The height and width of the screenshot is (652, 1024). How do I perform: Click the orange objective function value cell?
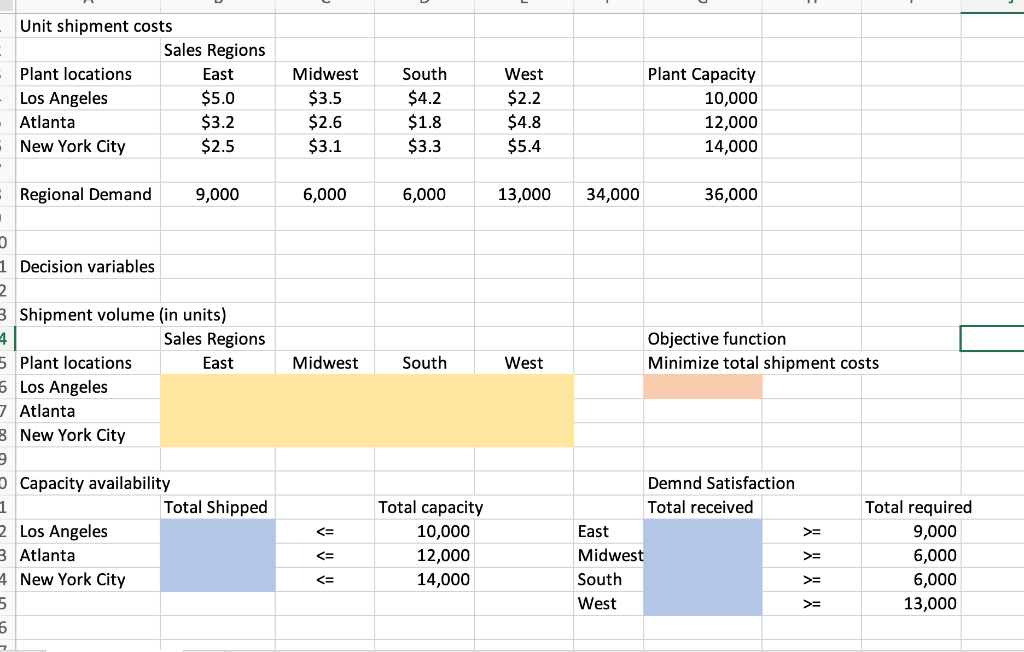[703, 387]
